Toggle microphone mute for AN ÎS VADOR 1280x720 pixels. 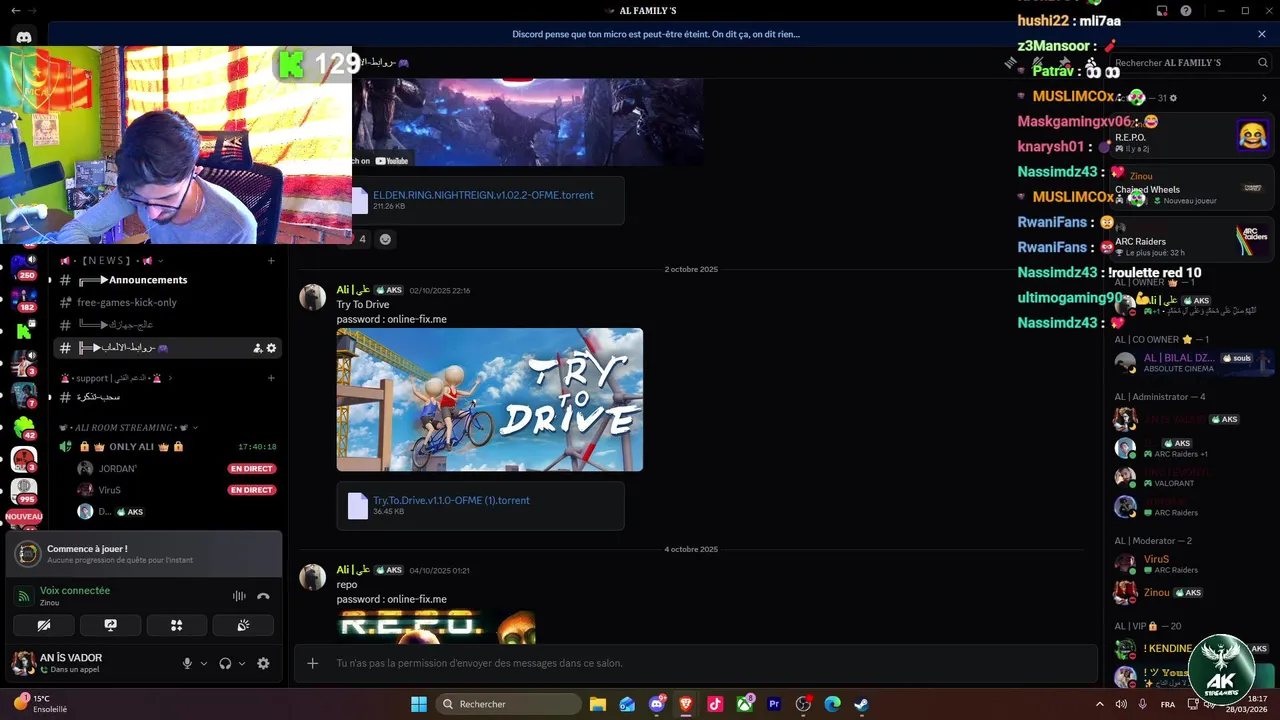pos(187,663)
